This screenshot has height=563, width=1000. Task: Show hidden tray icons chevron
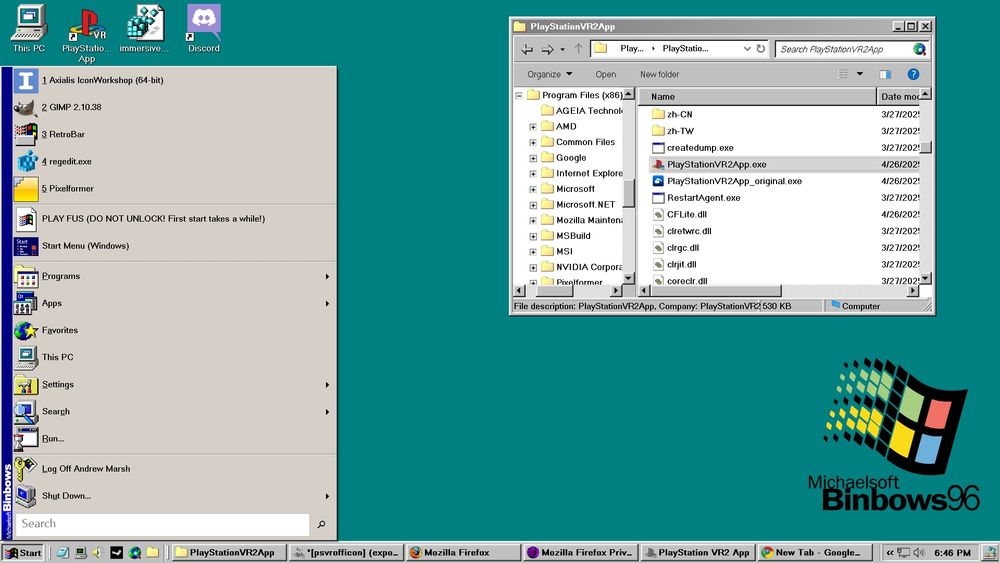pyautogui.click(x=889, y=553)
